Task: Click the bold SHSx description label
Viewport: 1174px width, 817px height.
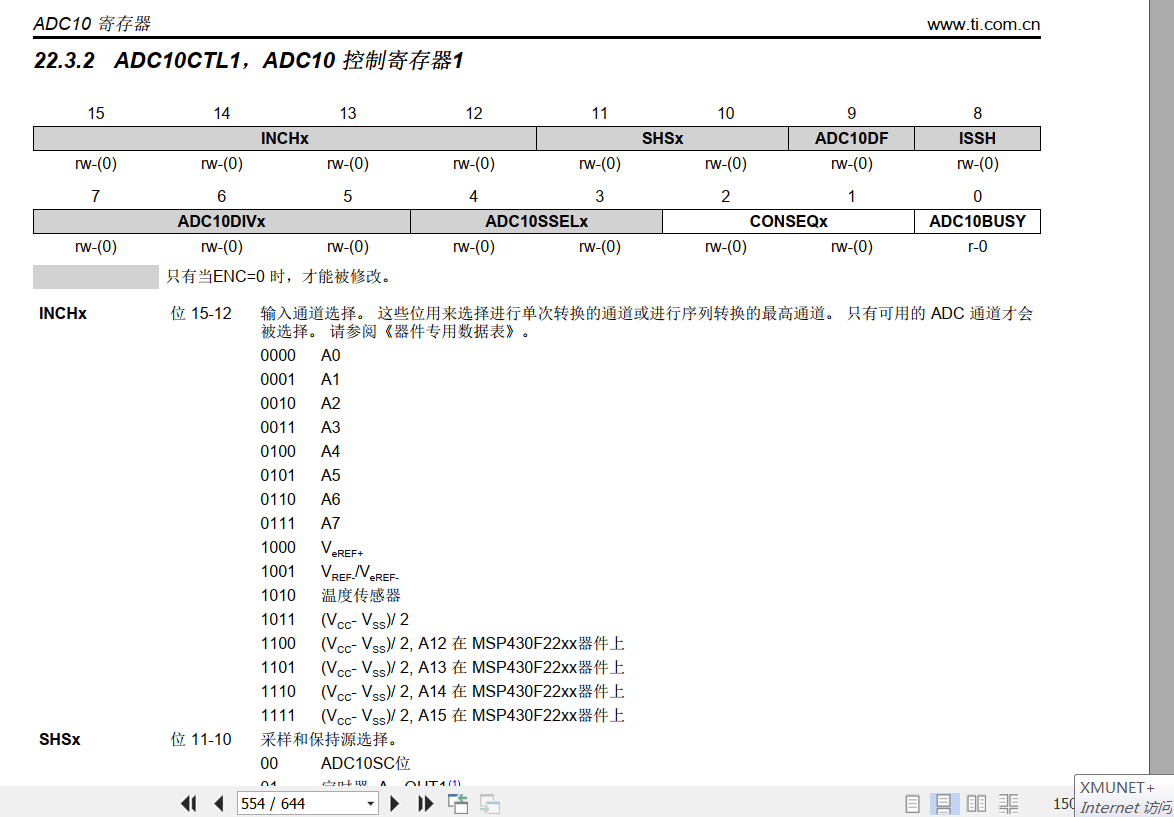Action: click(59, 740)
